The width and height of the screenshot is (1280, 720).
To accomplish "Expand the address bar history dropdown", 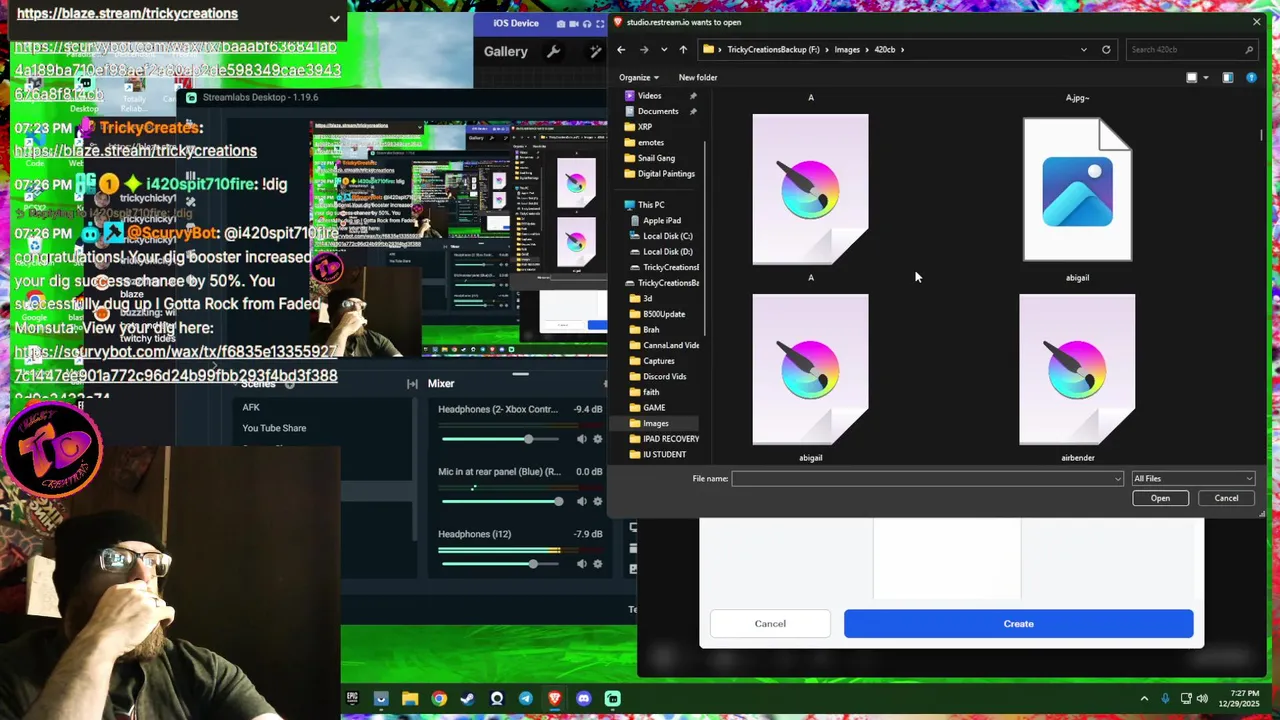I will [1083, 49].
